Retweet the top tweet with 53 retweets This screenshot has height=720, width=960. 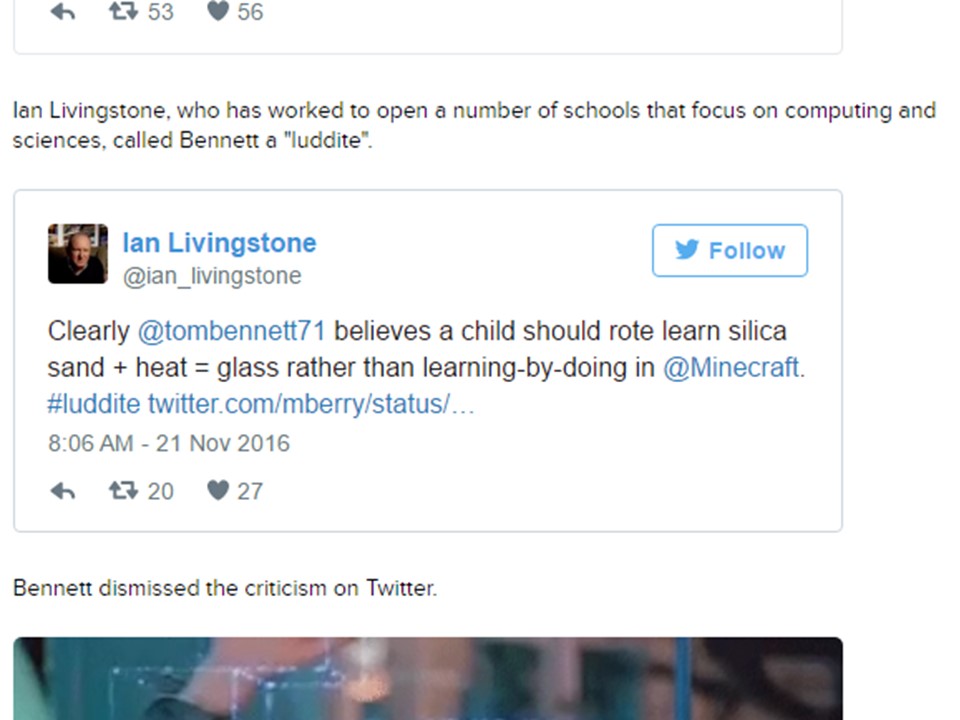tap(123, 11)
